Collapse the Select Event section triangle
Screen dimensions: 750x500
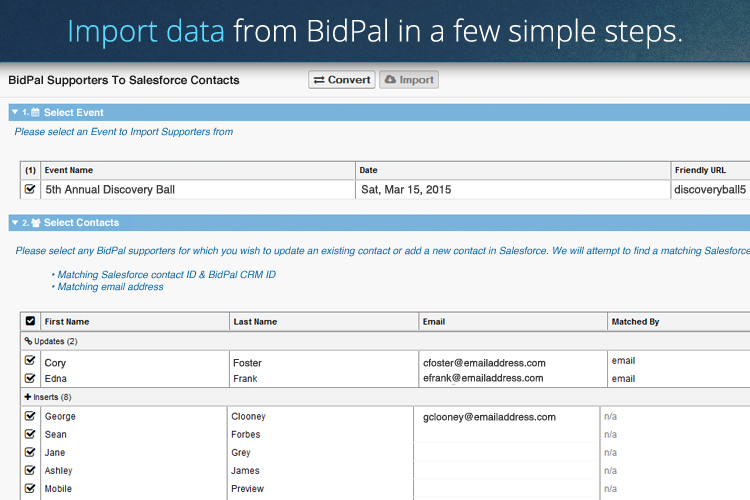[15, 112]
